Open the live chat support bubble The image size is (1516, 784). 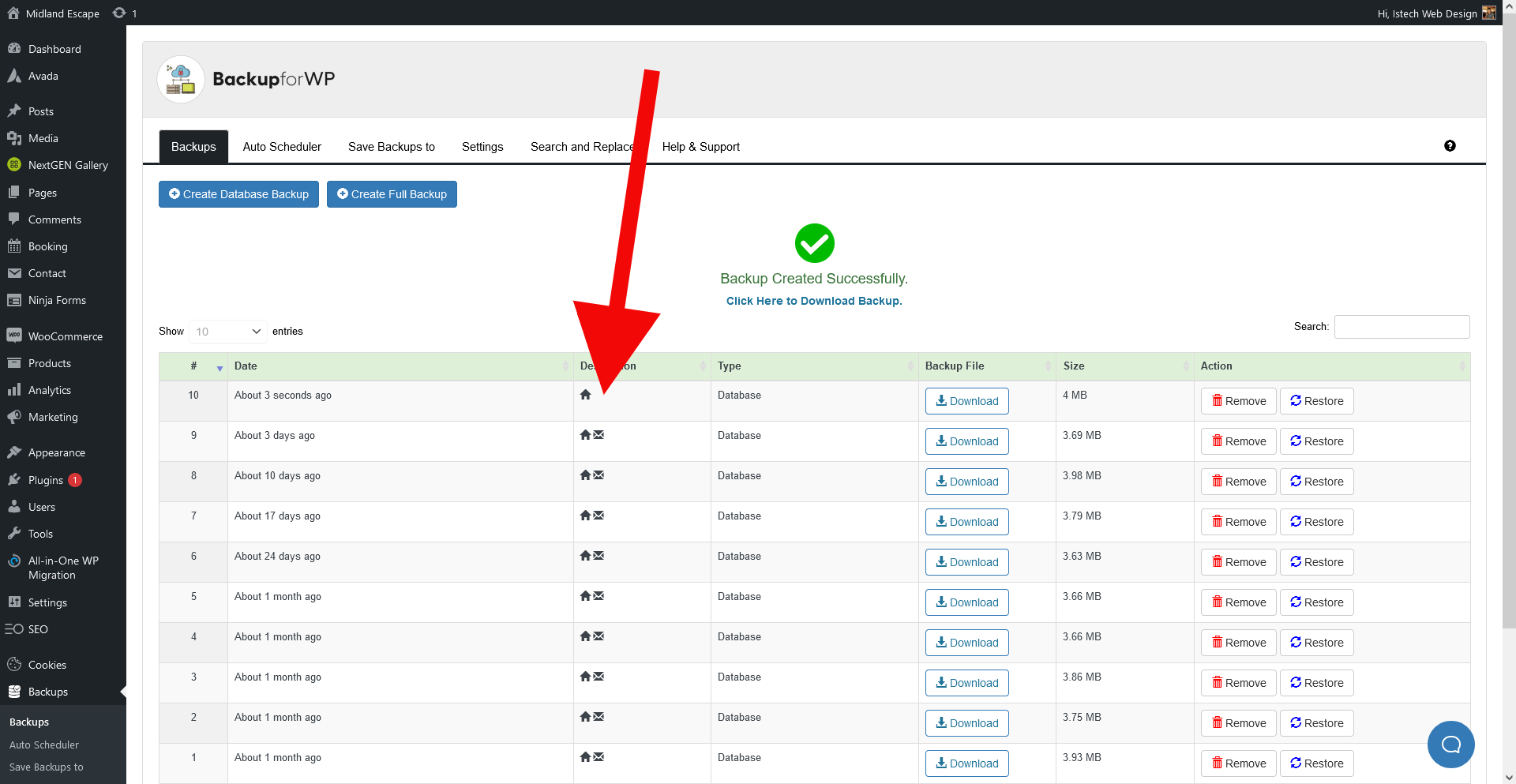(x=1451, y=745)
